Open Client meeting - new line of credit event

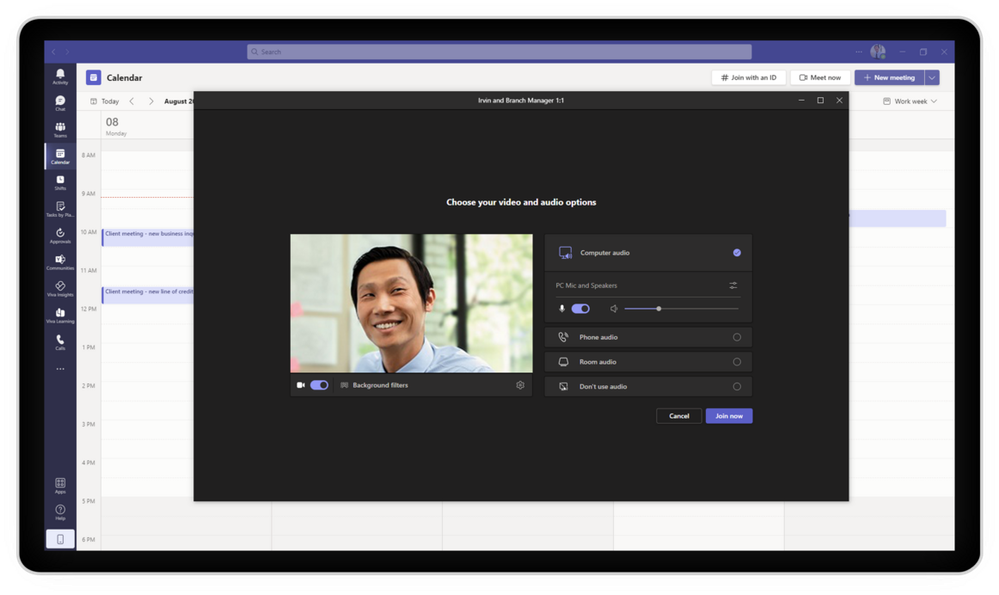tap(148, 295)
